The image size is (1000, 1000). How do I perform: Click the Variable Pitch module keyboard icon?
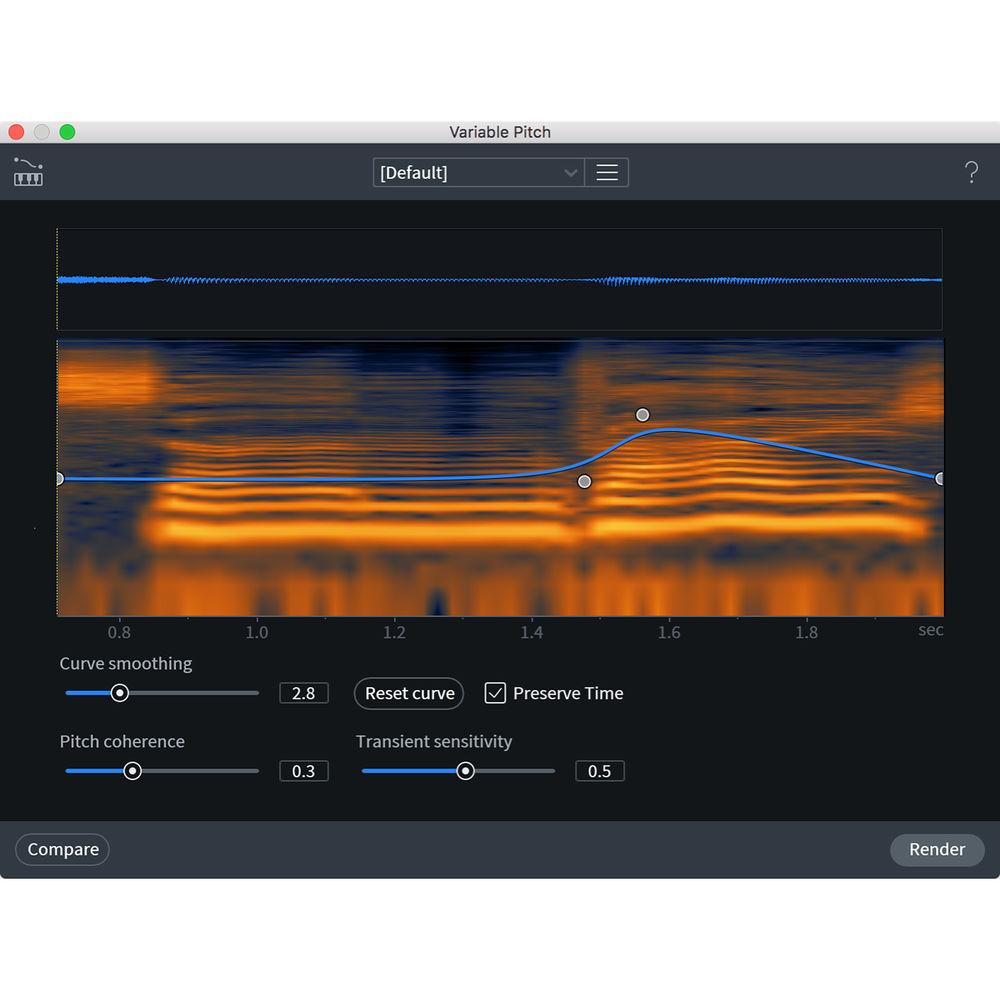(x=27, y=172)
